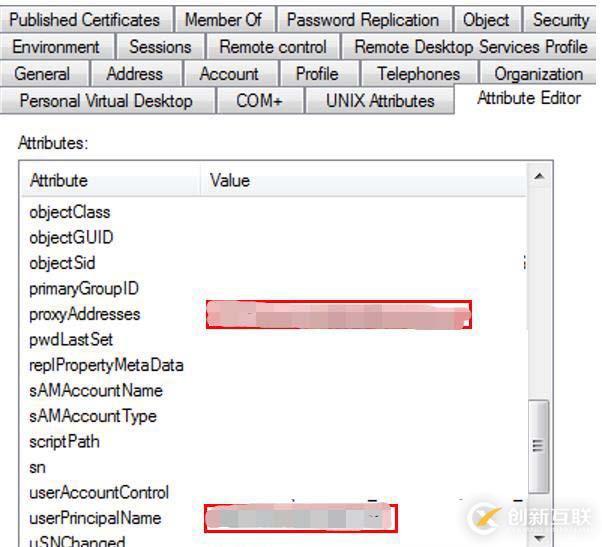Select the objectSid attribute row
The height and width of the screenshot is (547, 602).
(274, 263)
